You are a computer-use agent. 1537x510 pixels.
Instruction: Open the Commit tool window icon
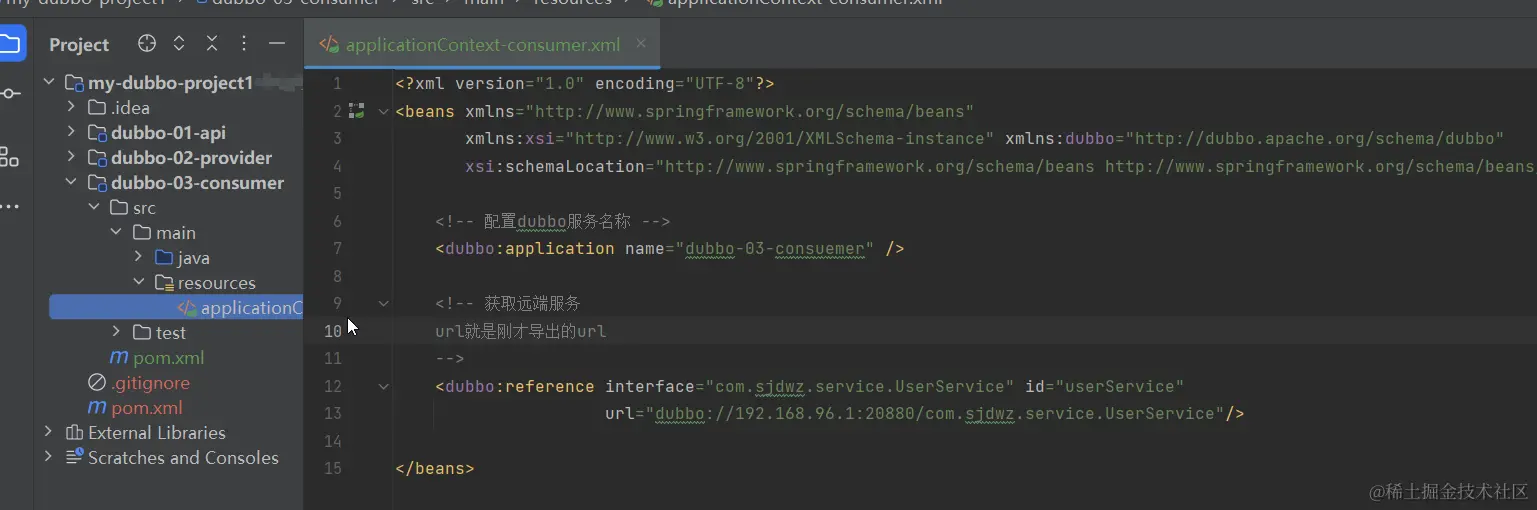click(x=10, y=94)
